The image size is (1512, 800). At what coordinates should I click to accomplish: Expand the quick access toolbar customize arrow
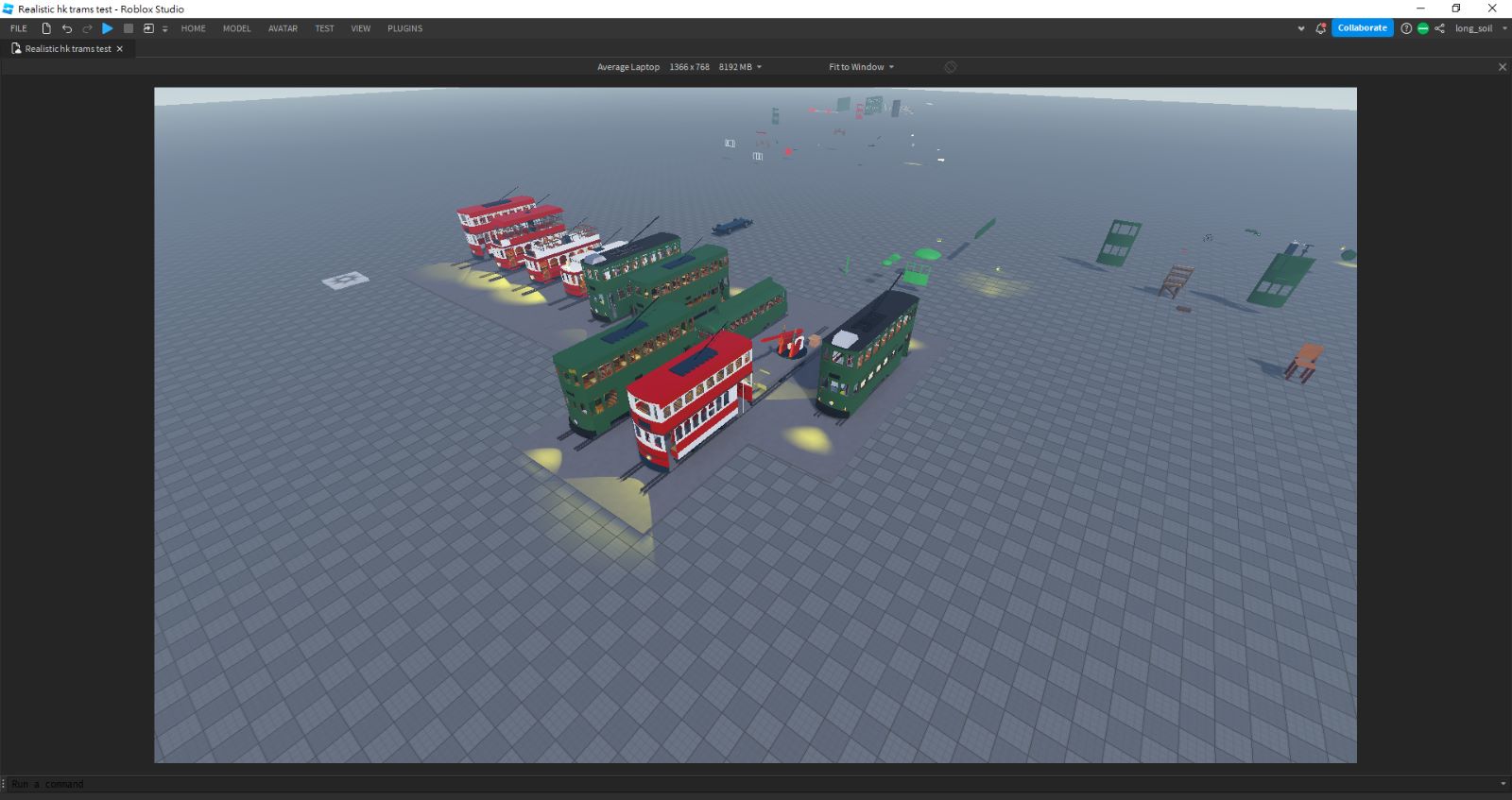click(x=164, y=29)
